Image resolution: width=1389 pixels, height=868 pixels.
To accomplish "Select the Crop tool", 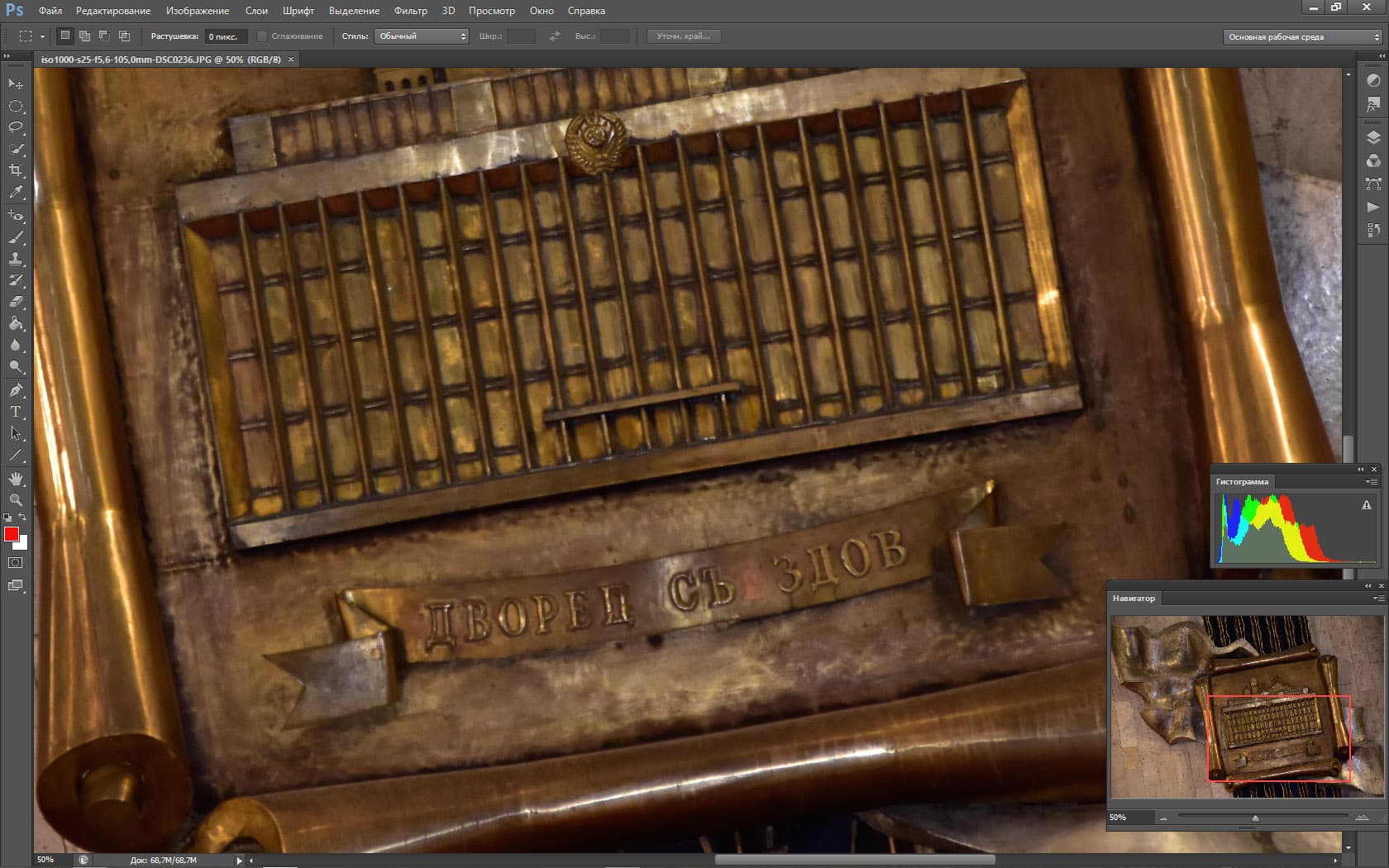I will (x=16, y=170).
